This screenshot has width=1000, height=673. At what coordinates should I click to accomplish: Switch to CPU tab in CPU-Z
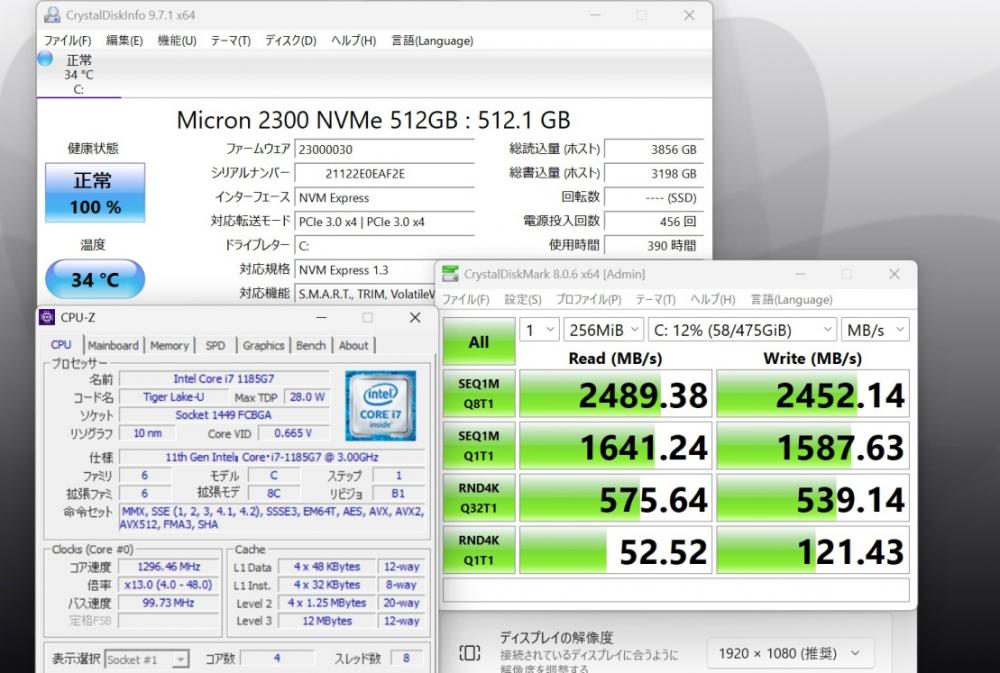[x=61, y=345]
